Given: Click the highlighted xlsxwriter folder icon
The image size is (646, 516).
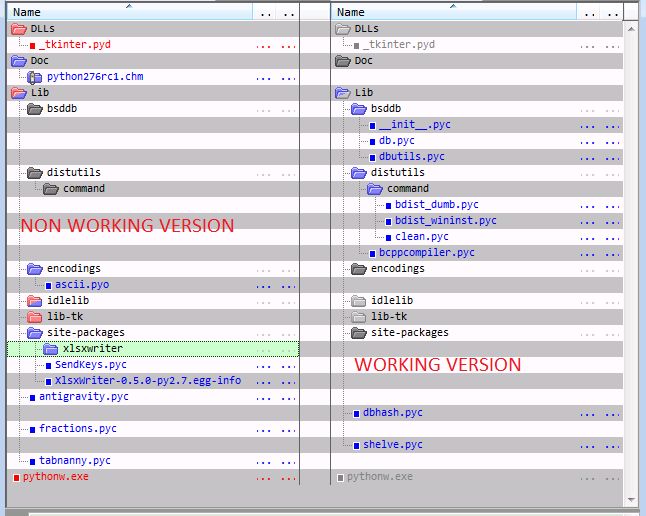Looking at the screenshot, I should 51,349.
